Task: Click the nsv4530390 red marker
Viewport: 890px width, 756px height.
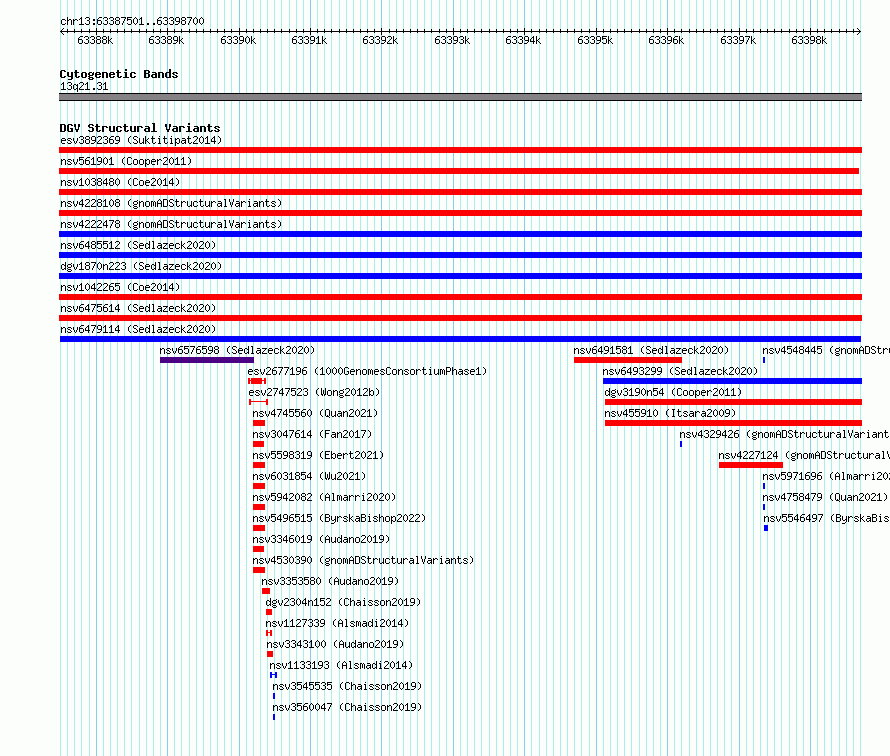Action: (259, 570)
